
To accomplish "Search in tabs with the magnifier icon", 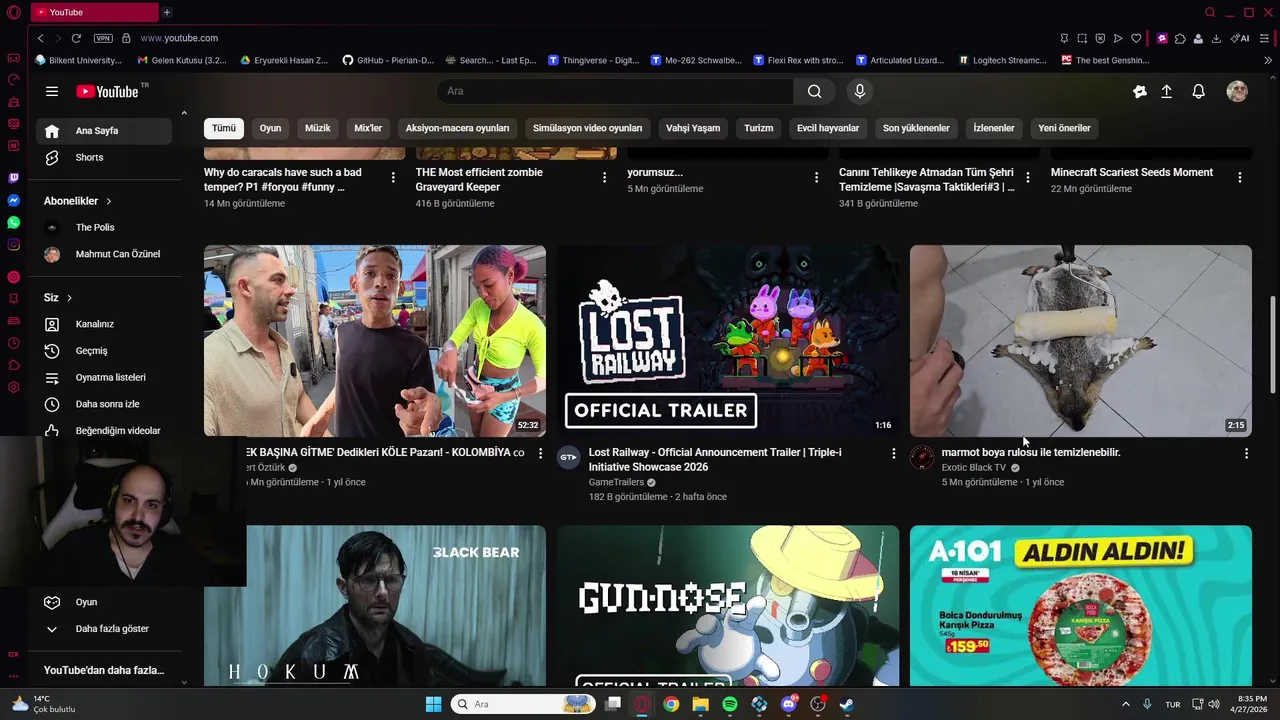I will pos(1210,12).
